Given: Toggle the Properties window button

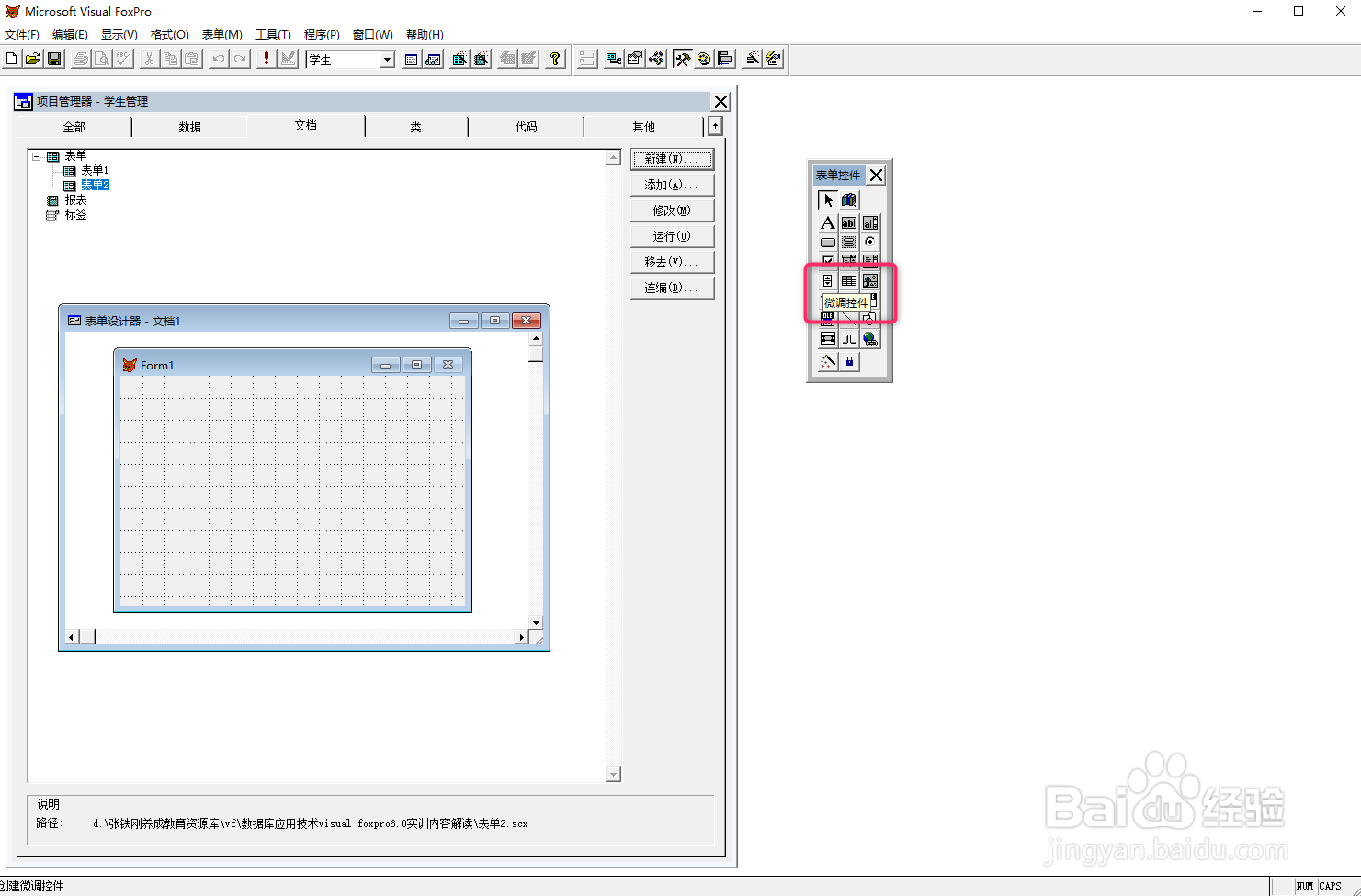Looking at the screenshot, I should point(634,59).
